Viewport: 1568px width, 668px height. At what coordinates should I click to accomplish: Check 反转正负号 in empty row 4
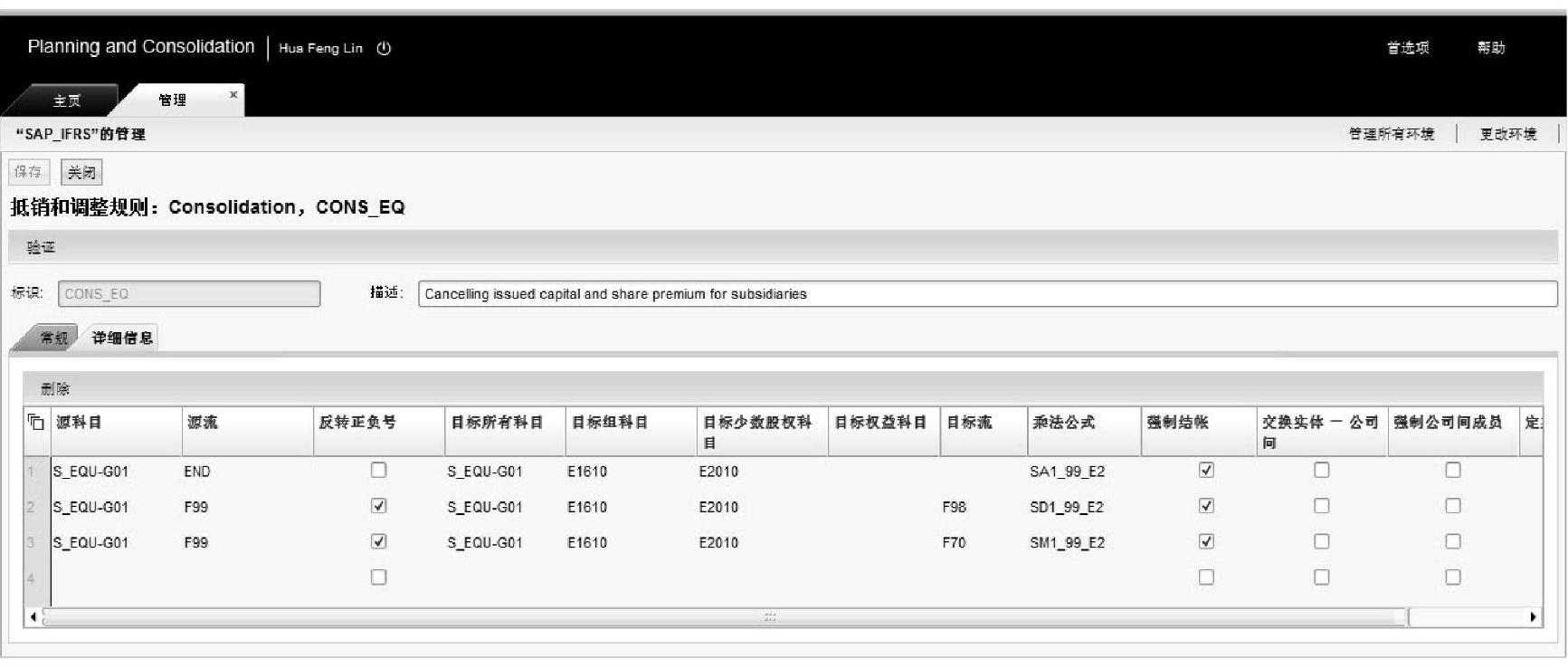click(379, 577)
